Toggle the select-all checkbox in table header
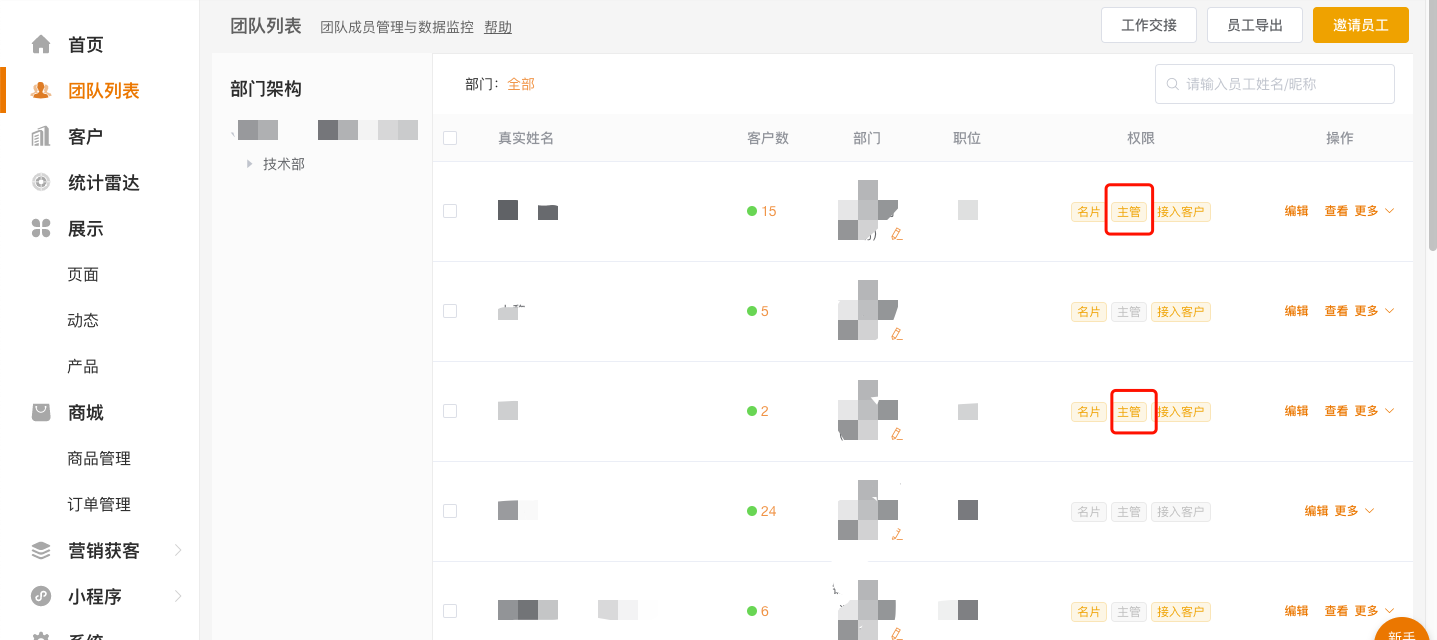1437x640 pixels. point(450,138)
